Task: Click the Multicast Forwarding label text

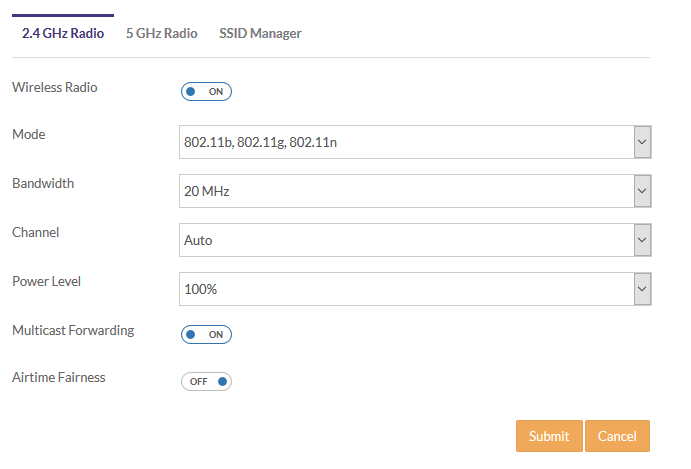Action: click(72, 330)
